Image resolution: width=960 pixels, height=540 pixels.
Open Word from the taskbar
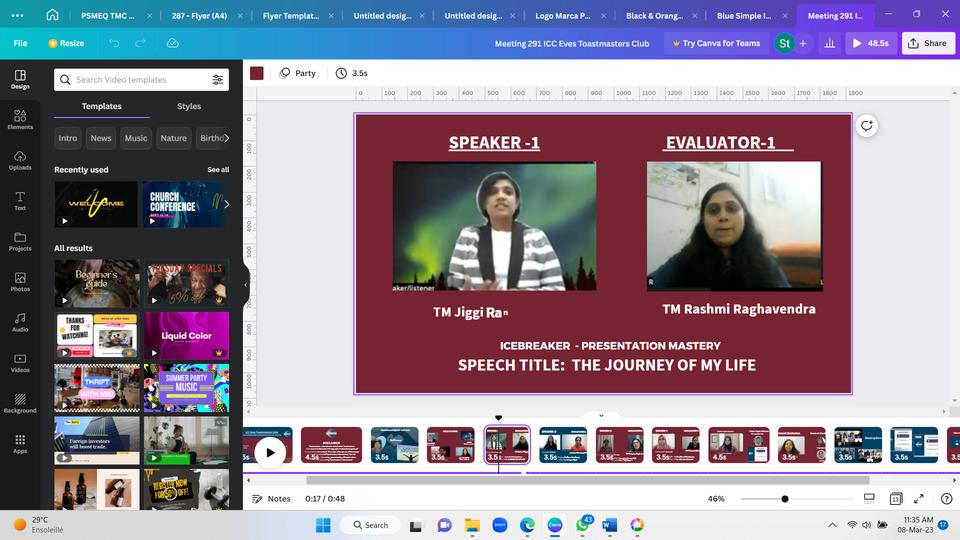pyautogui.click(x=609, y=525)
